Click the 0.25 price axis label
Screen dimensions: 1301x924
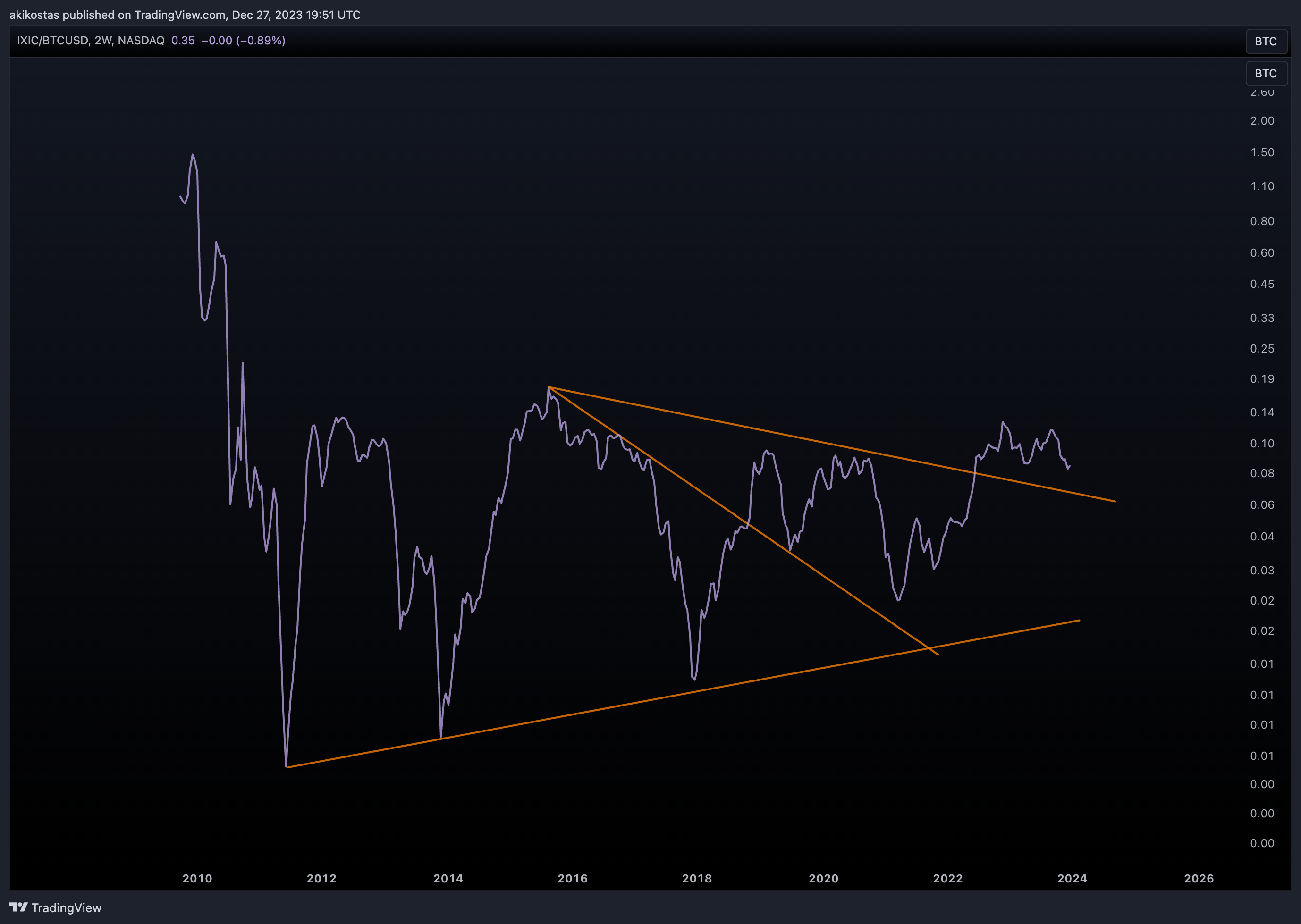pyautogui.click(x=1262, y=349)
